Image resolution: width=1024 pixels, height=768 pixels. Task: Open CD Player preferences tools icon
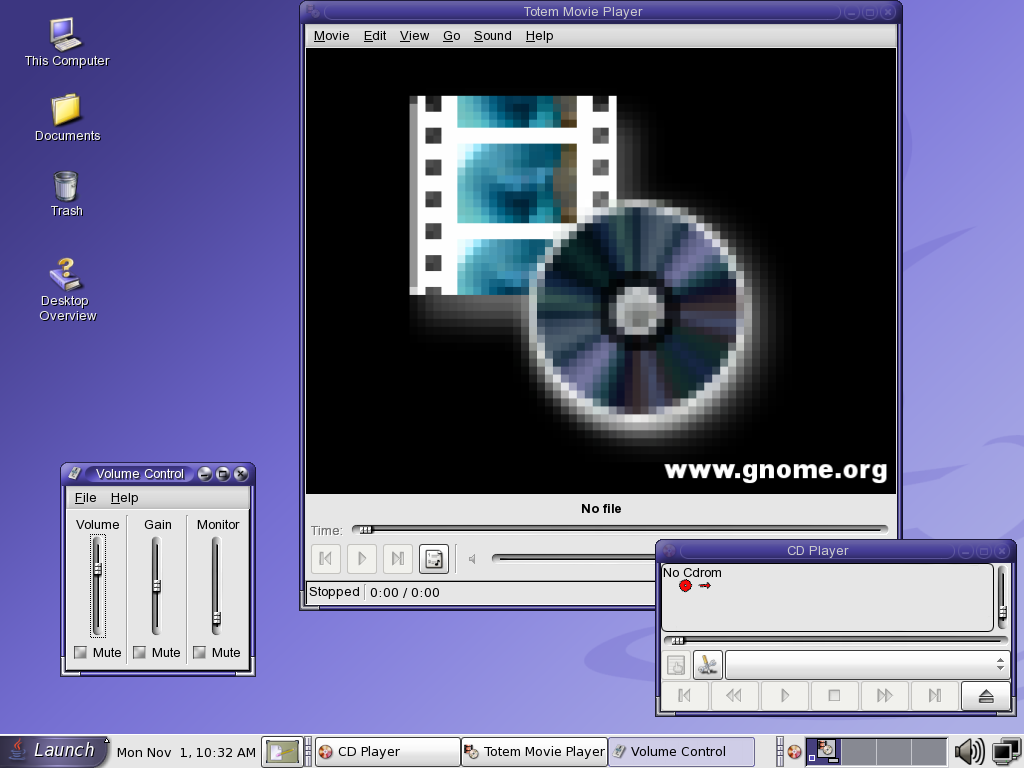click(x=708, y=665)
